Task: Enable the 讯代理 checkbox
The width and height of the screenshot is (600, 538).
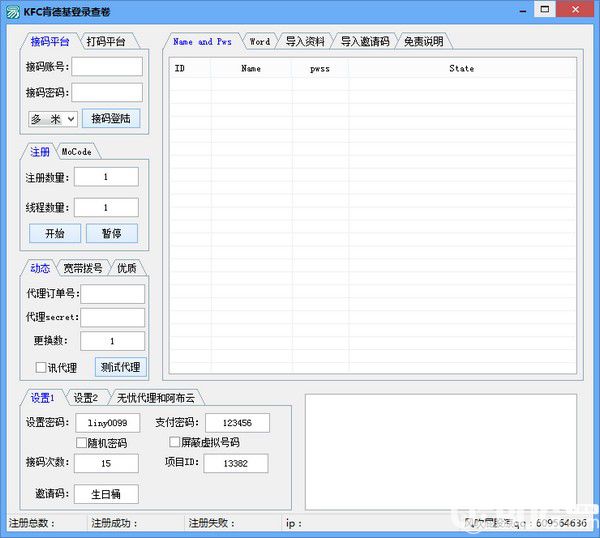Action: (41, 367)
